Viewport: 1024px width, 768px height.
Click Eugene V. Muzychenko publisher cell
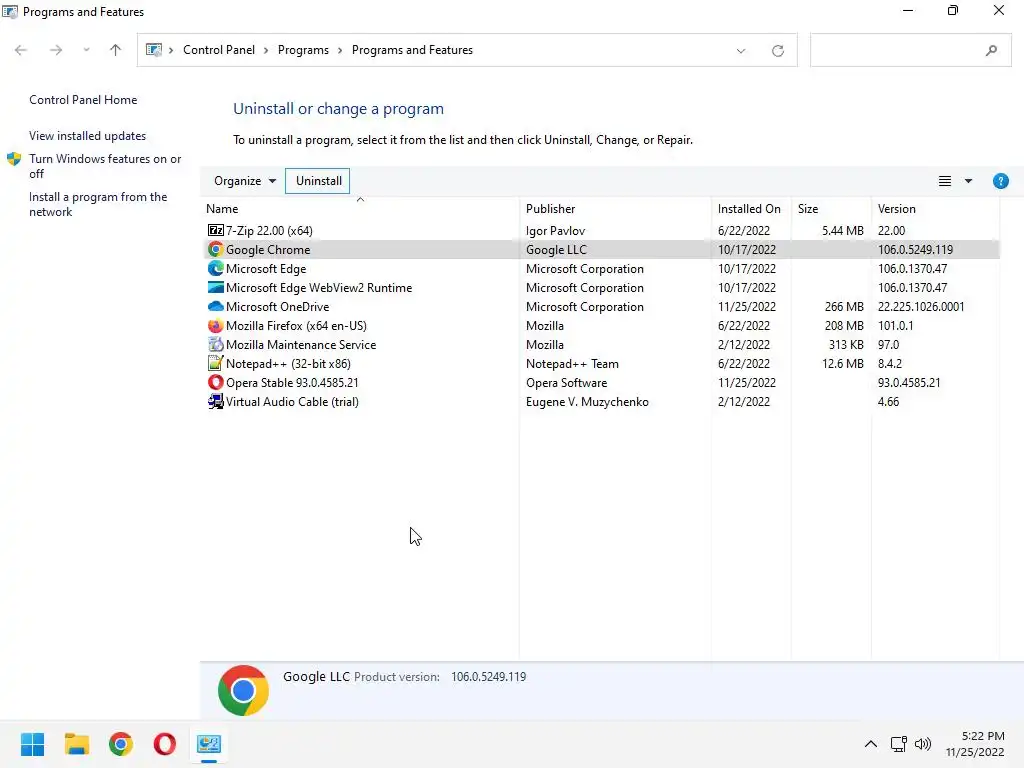point(587,402)
